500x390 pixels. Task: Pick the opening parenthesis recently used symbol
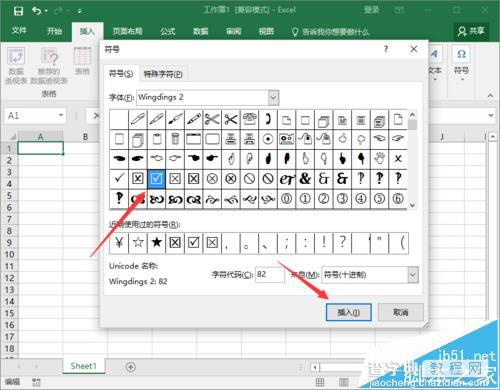399,243
